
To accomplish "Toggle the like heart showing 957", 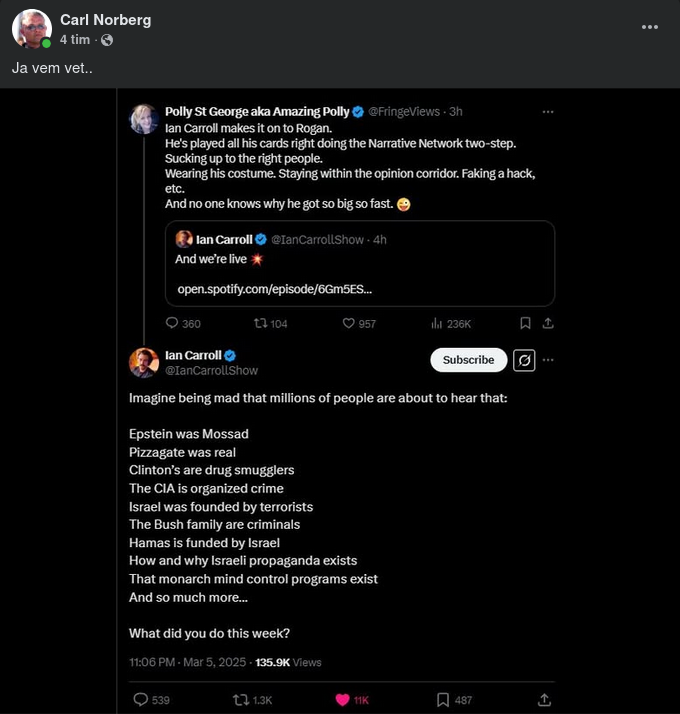I will click(x=349, y=323).
